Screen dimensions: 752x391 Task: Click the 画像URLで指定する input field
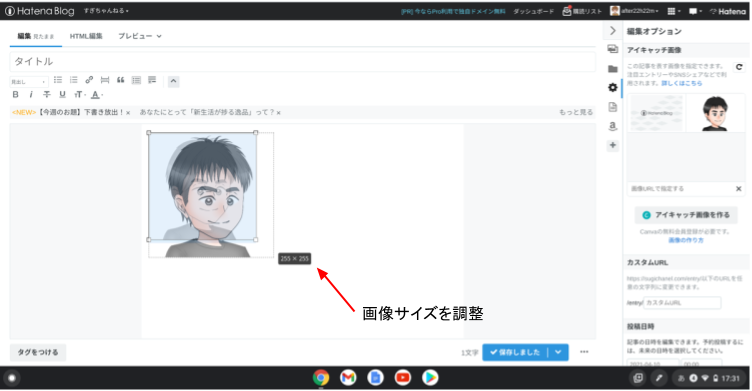coord(680,189)
